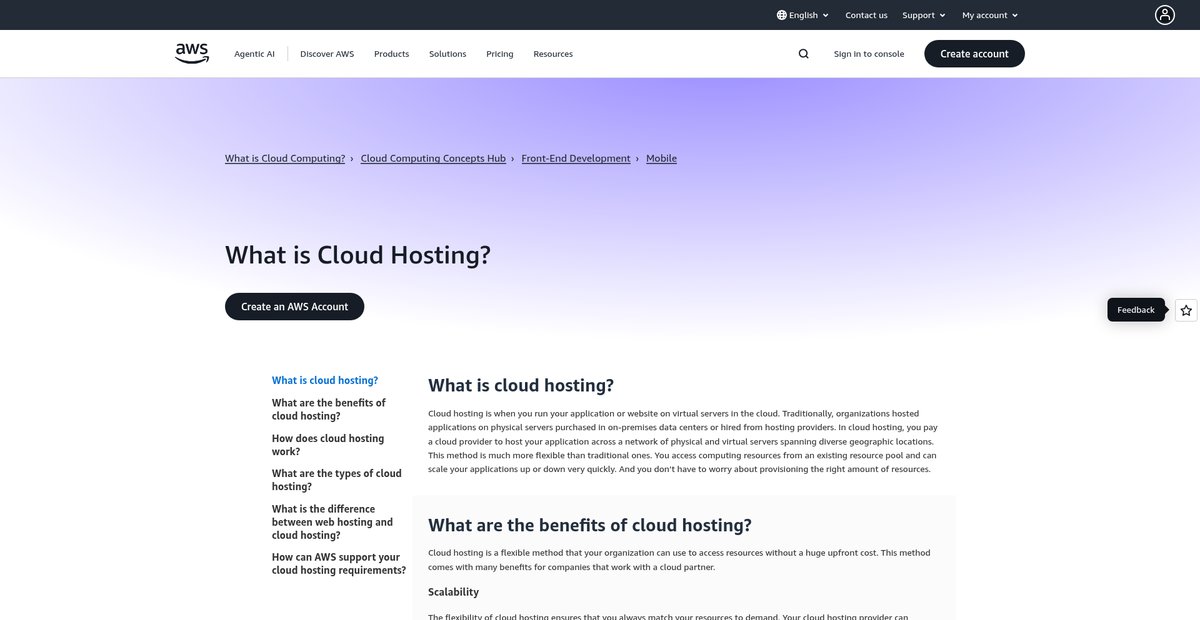Image resolution: width=1200 pixels, height=620 pixels.
Task: Click the globe language icon
Action: (782, 15)
